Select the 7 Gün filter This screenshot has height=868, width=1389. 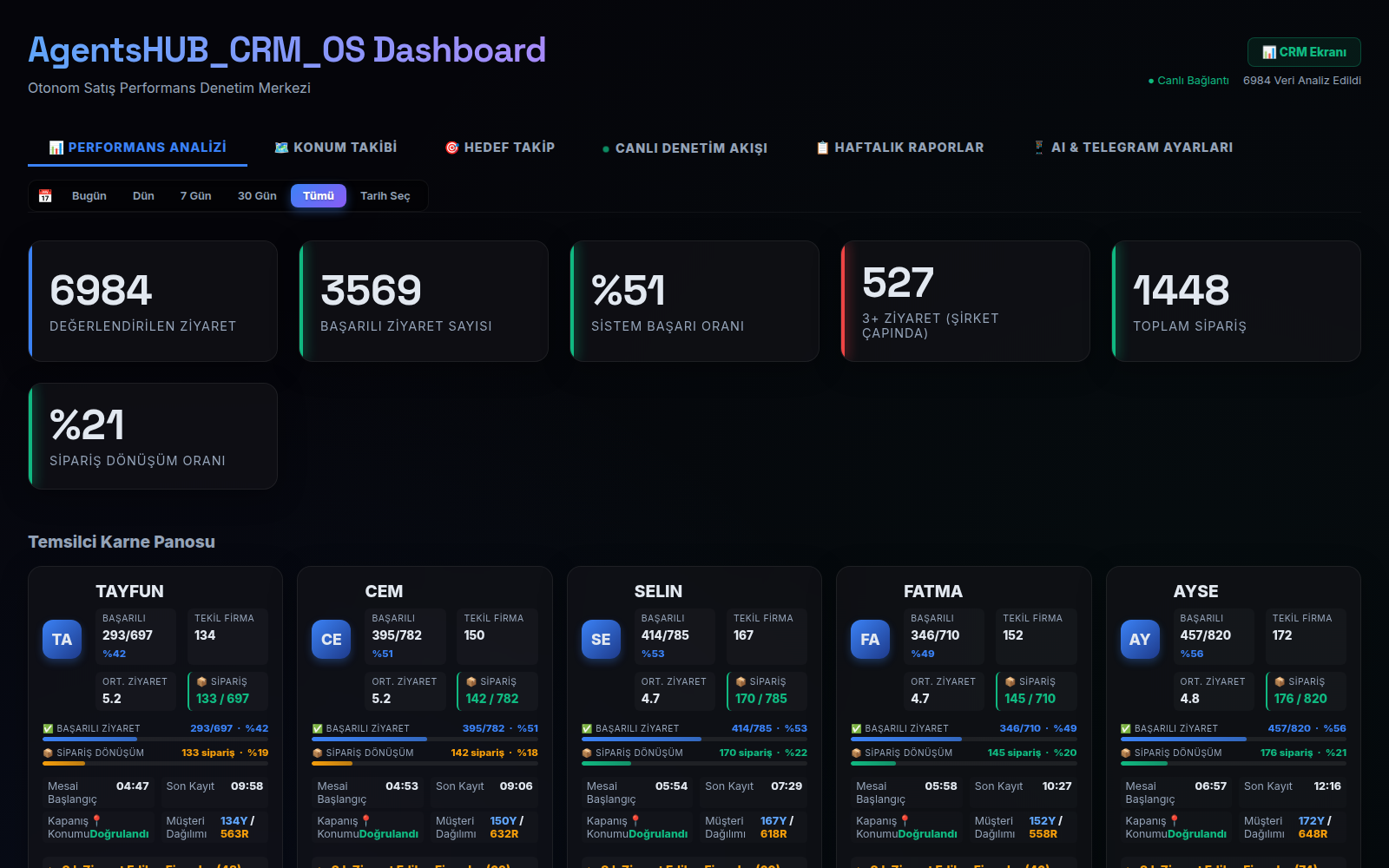click(195, 196)
